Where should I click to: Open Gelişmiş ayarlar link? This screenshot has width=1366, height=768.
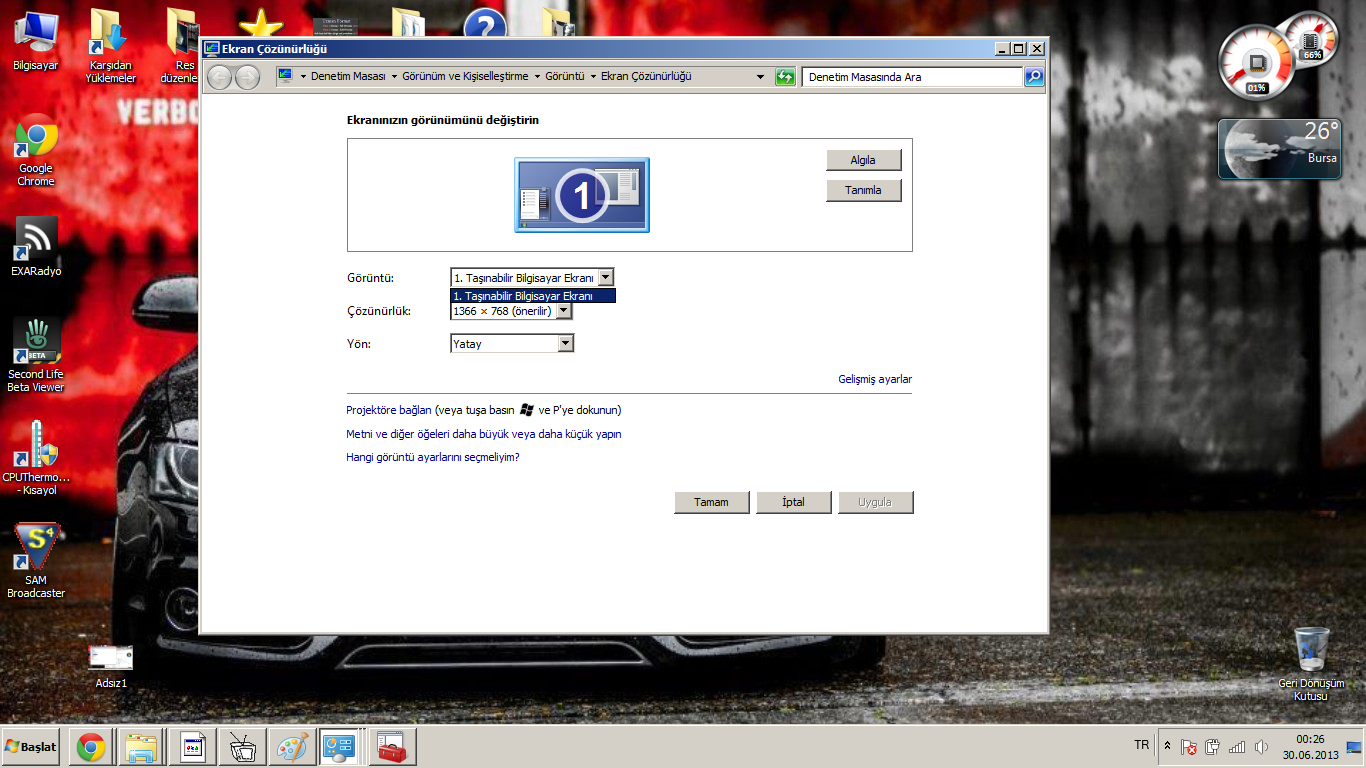874,380
